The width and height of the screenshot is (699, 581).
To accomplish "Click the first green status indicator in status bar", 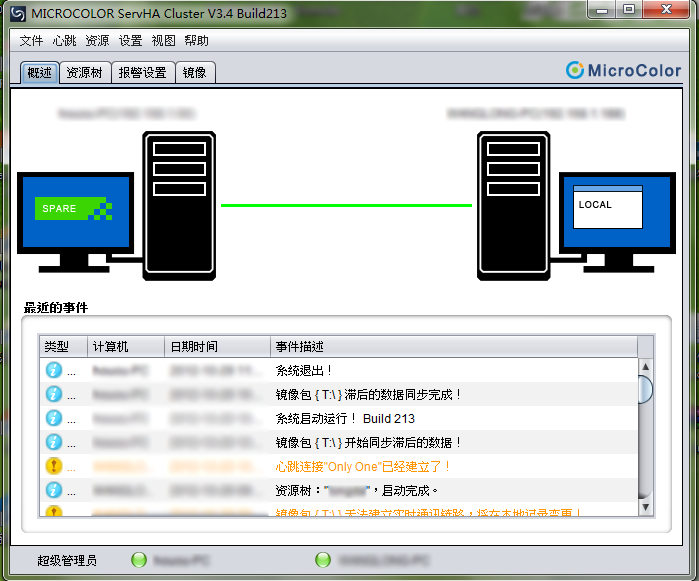I will [139, 560].
